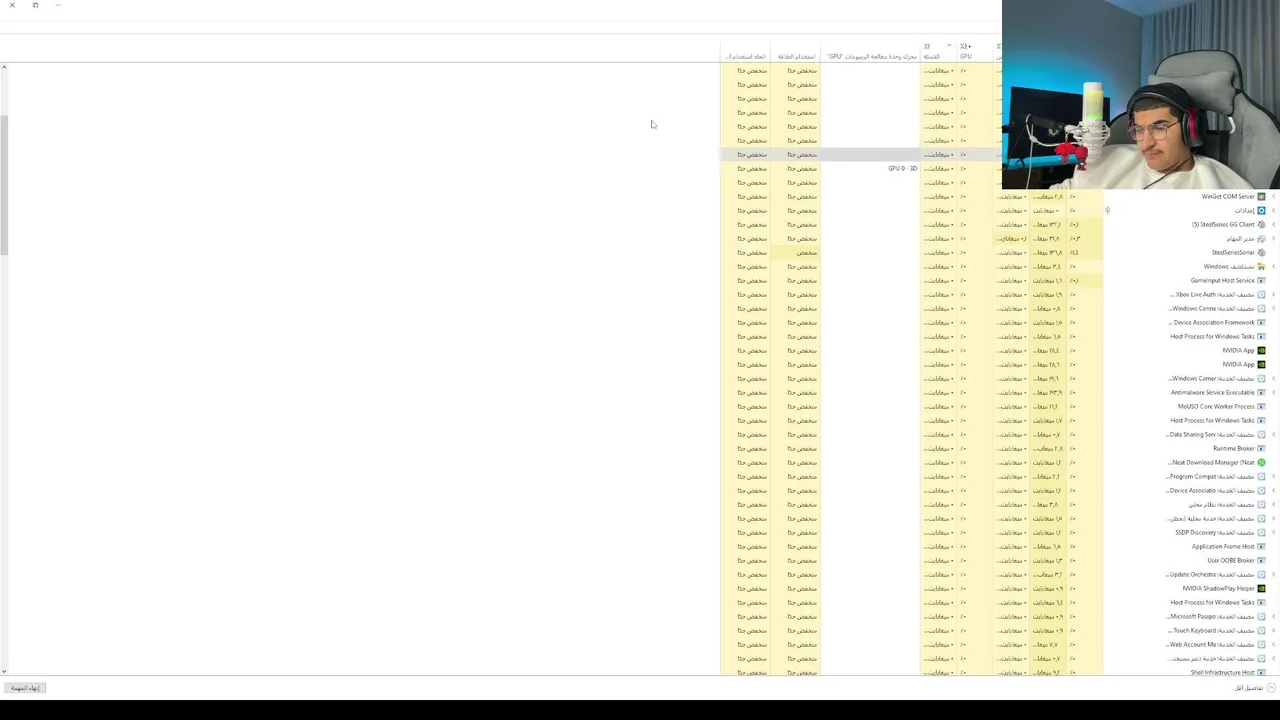Select the User OOBE Broker process name
The height and width of the screenshot is (720, 1280).
[1230, 560]
